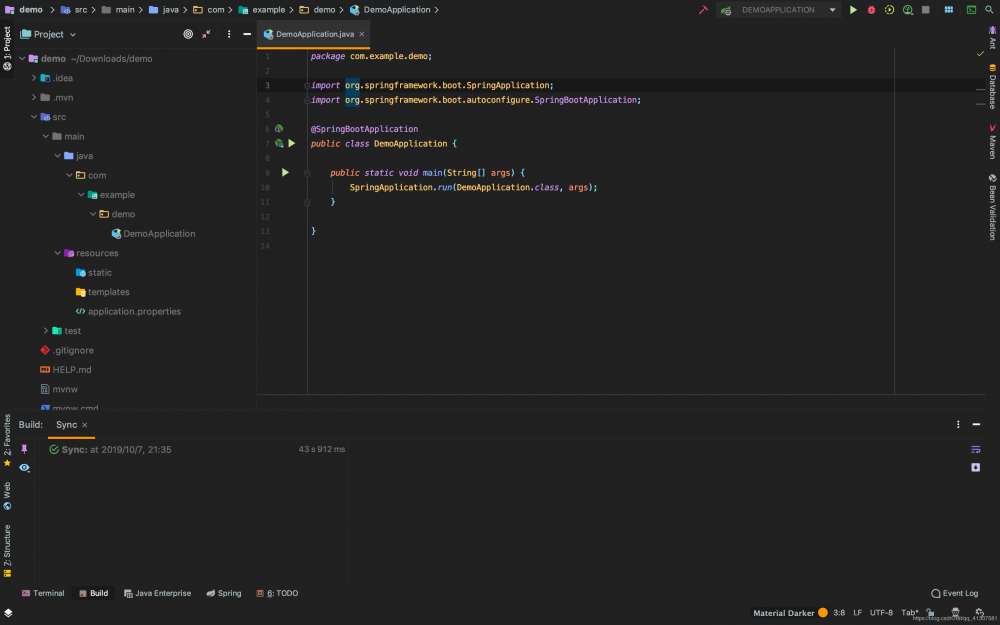Start debugging with the red bug icon
The height and width of the screenshot is (625, 1000).
coord(871,10)
